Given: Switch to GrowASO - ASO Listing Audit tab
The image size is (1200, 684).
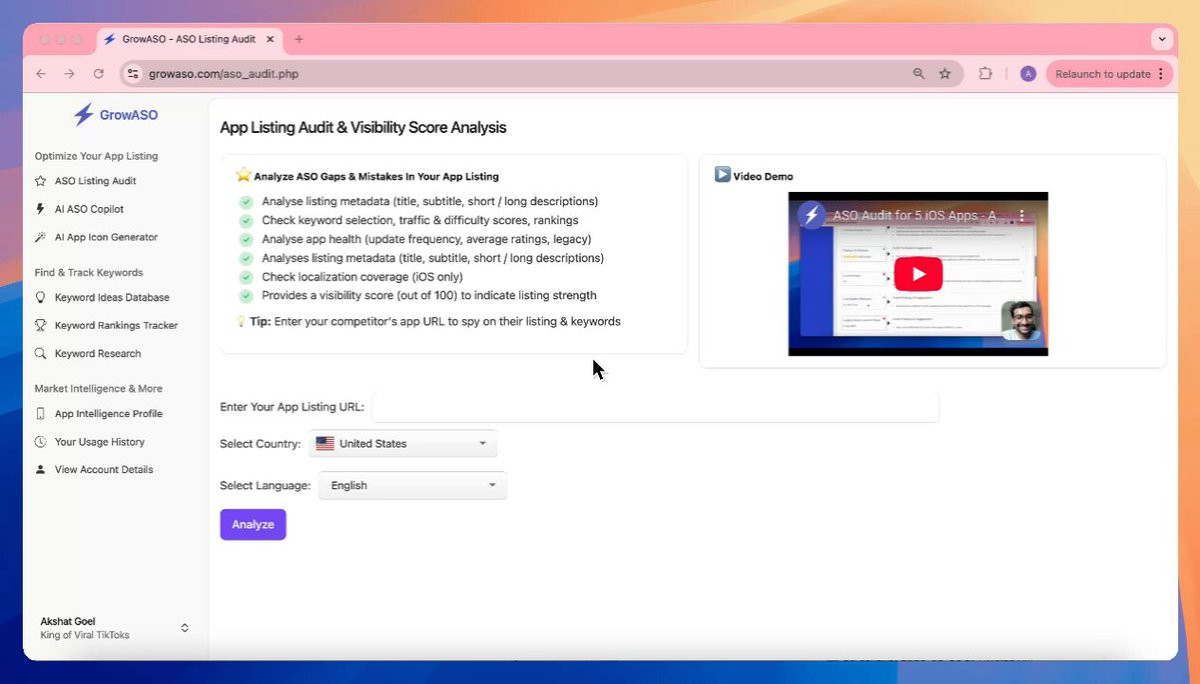Looking at the screenshot, I should (x=188, y=39).
